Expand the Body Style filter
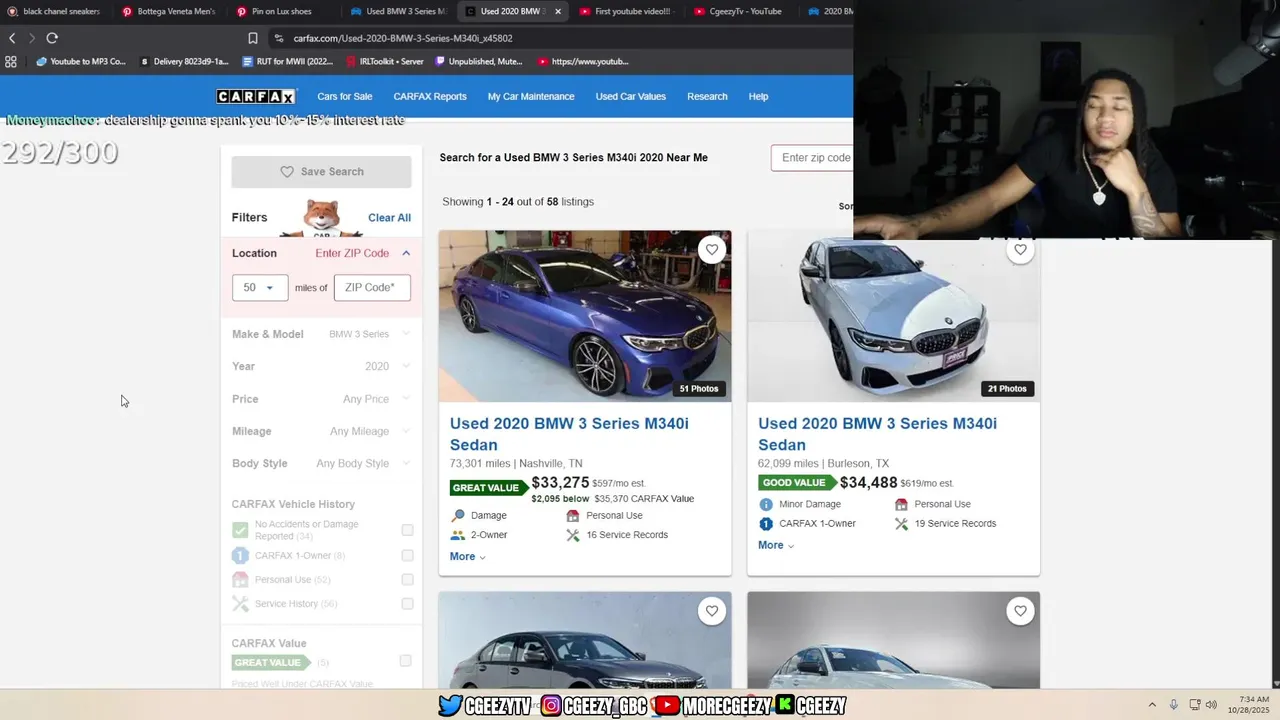 pyautogui.click(x=321, y=463)
